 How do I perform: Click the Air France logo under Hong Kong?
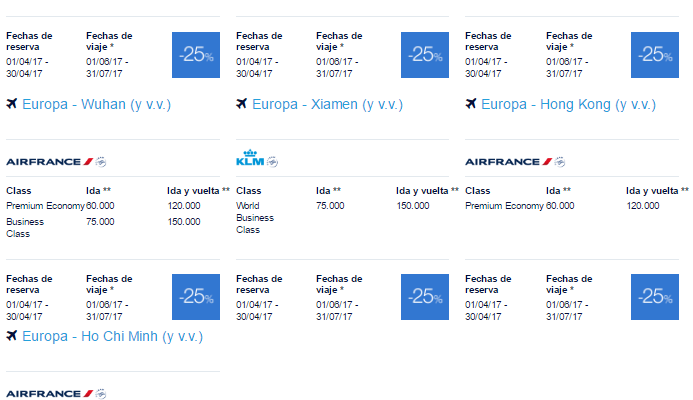(509, 162)
